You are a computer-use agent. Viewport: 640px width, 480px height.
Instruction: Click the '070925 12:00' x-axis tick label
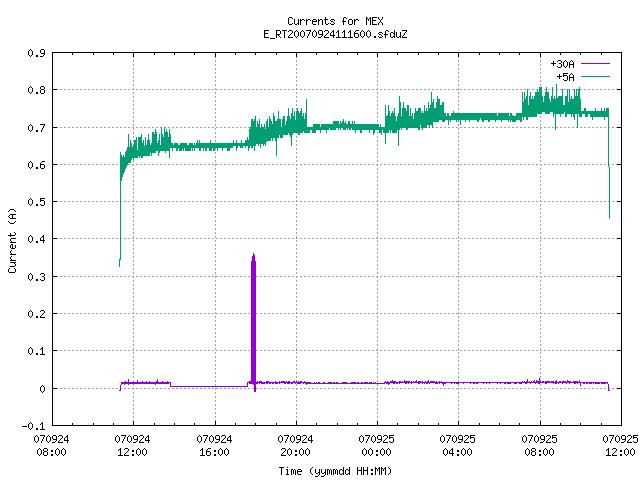point(620,446)
